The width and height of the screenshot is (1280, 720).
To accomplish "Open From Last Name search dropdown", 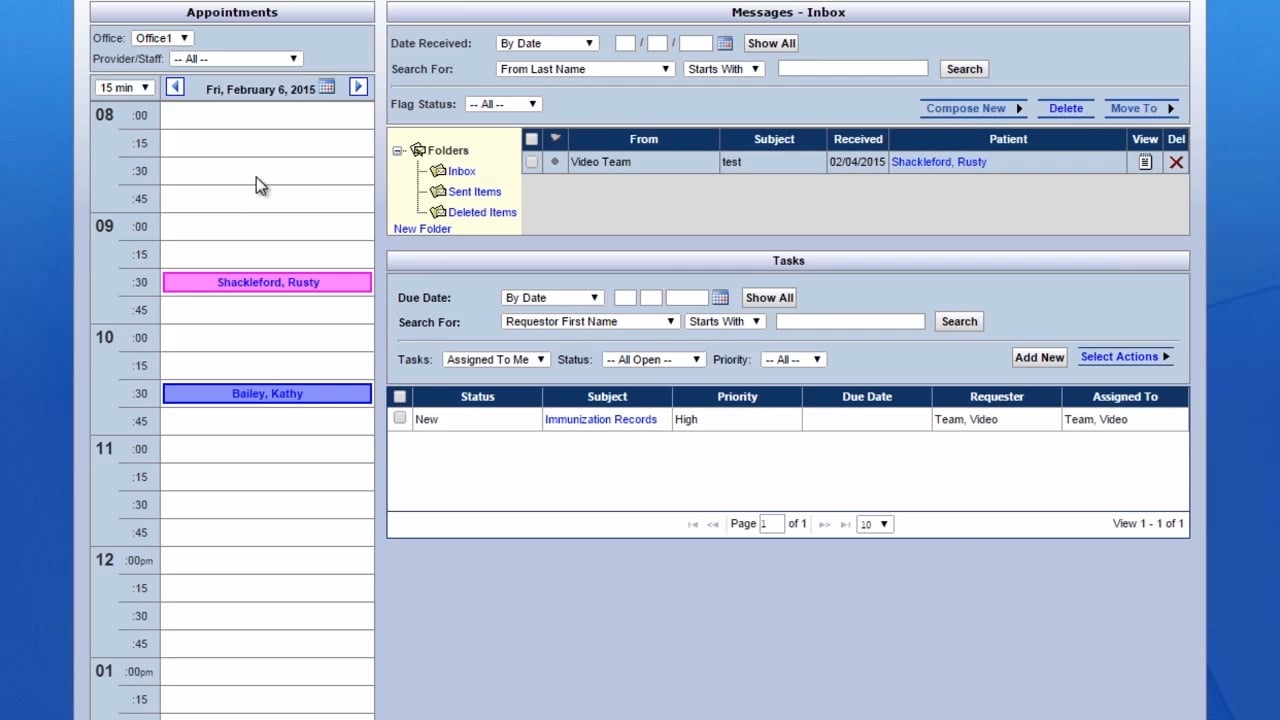I will 585,69.
